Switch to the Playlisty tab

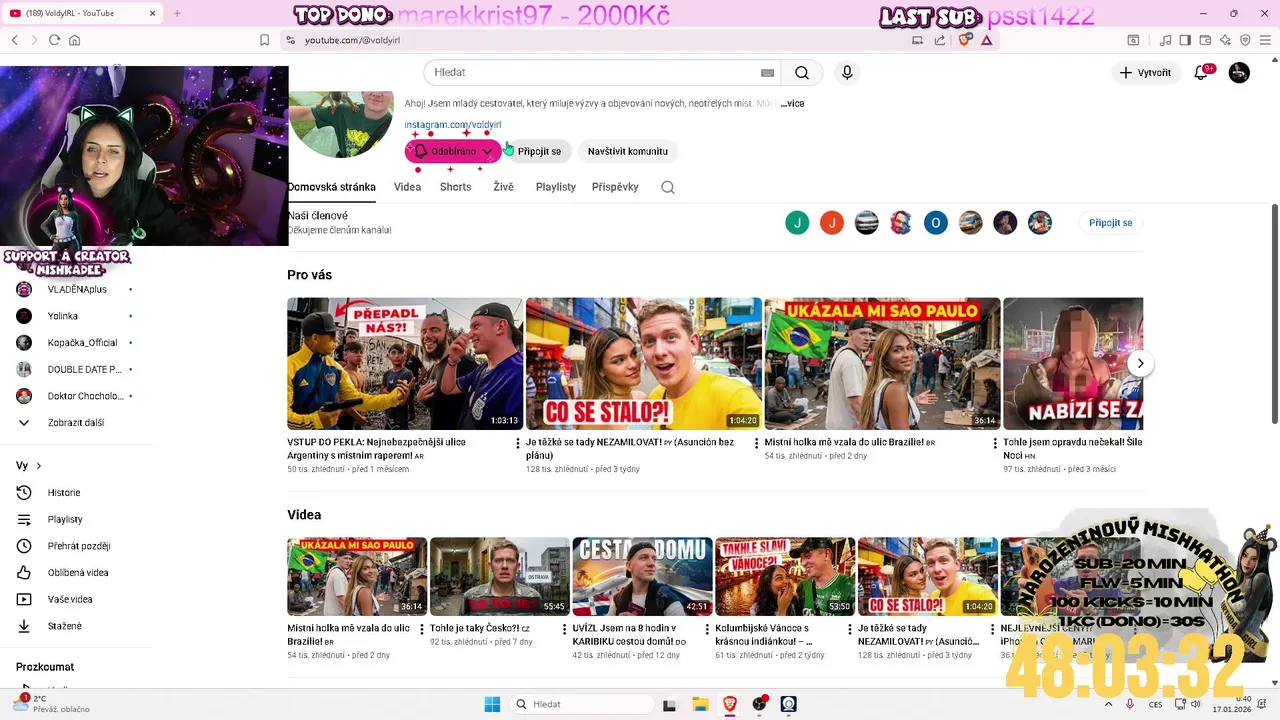click(555, 187)
